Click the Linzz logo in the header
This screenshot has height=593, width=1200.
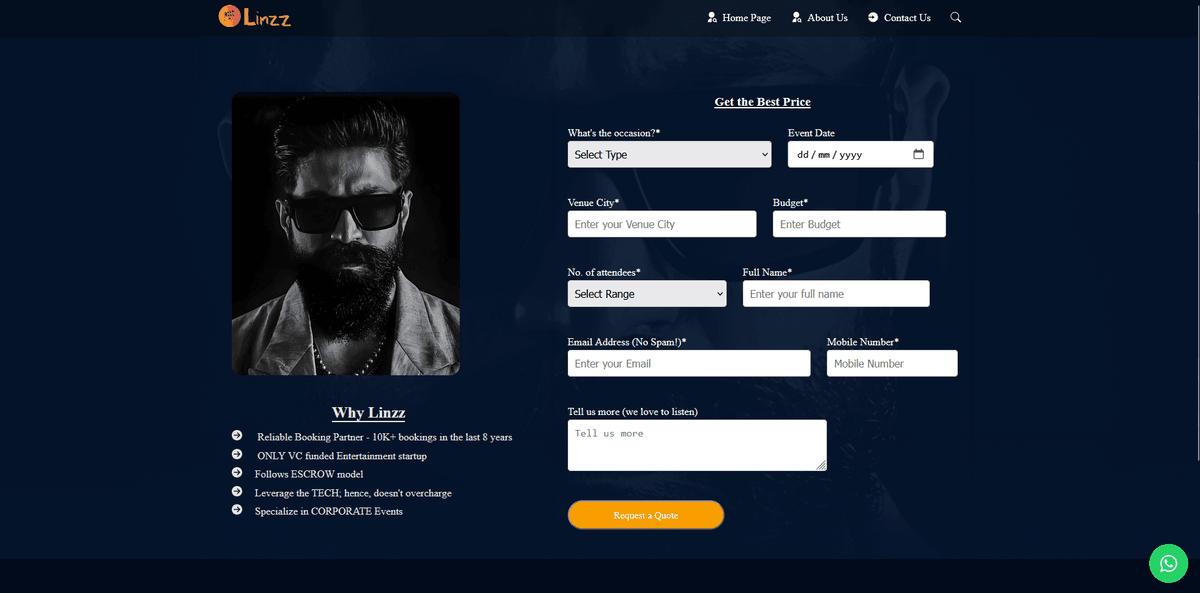(x=255, y=17)
